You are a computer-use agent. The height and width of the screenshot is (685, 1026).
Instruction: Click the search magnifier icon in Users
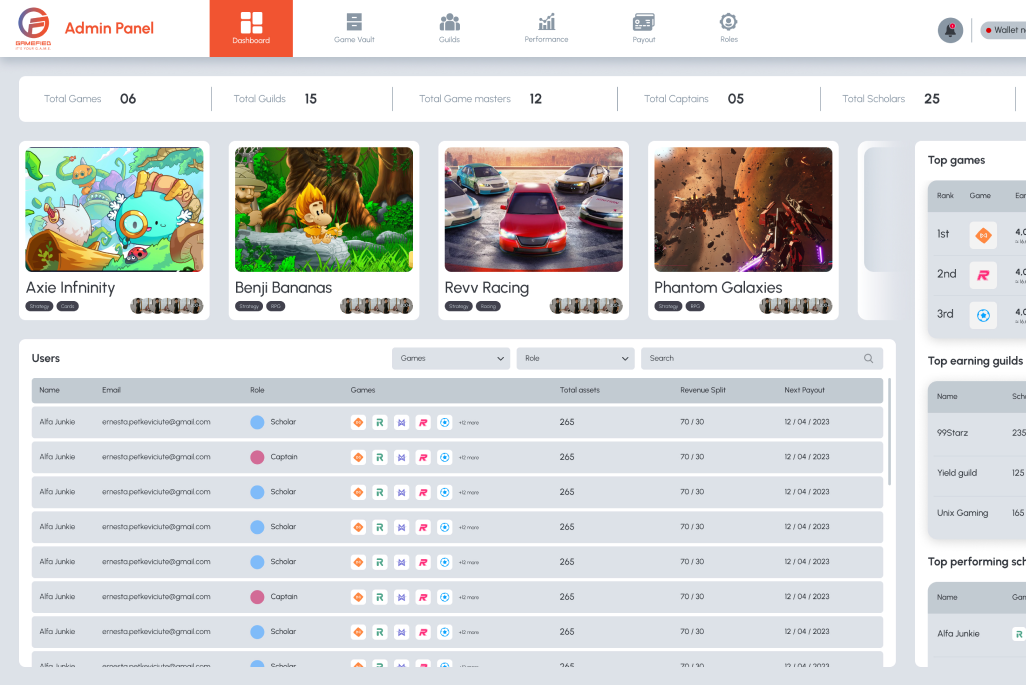point(869,358)
